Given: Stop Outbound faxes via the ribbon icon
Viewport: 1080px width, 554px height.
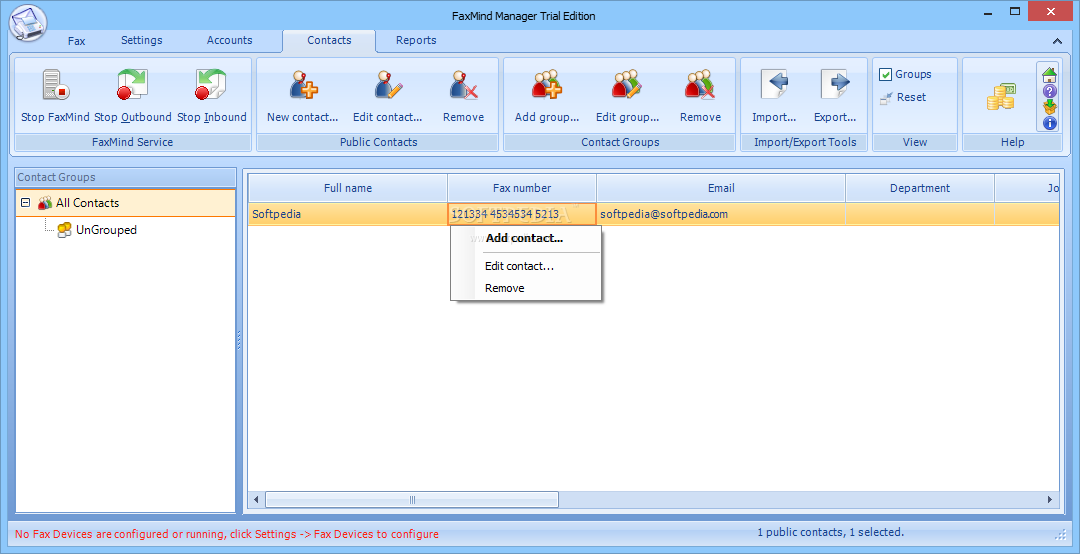Looking at the screenshot, I should [x=132, y=85].
